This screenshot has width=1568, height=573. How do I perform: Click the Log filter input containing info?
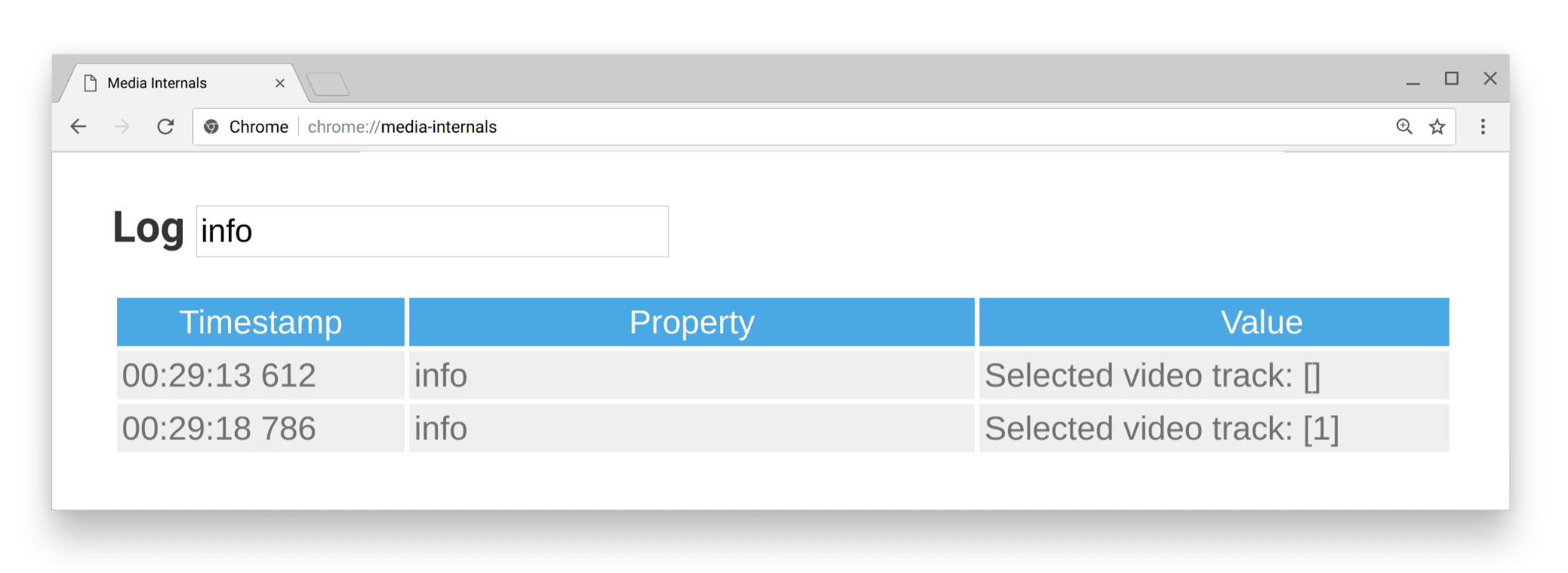[432, 231]
